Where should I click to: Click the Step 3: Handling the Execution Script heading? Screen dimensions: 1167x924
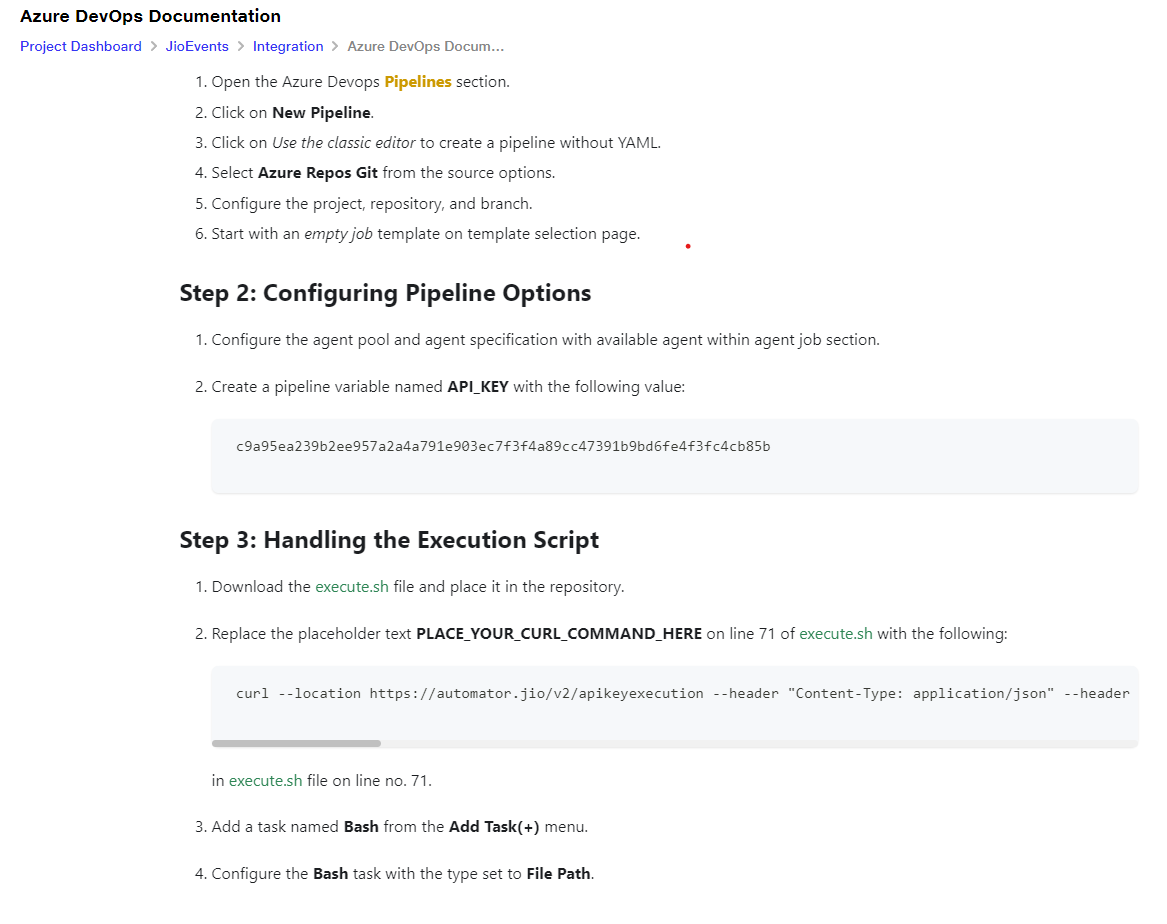point(389,540)
